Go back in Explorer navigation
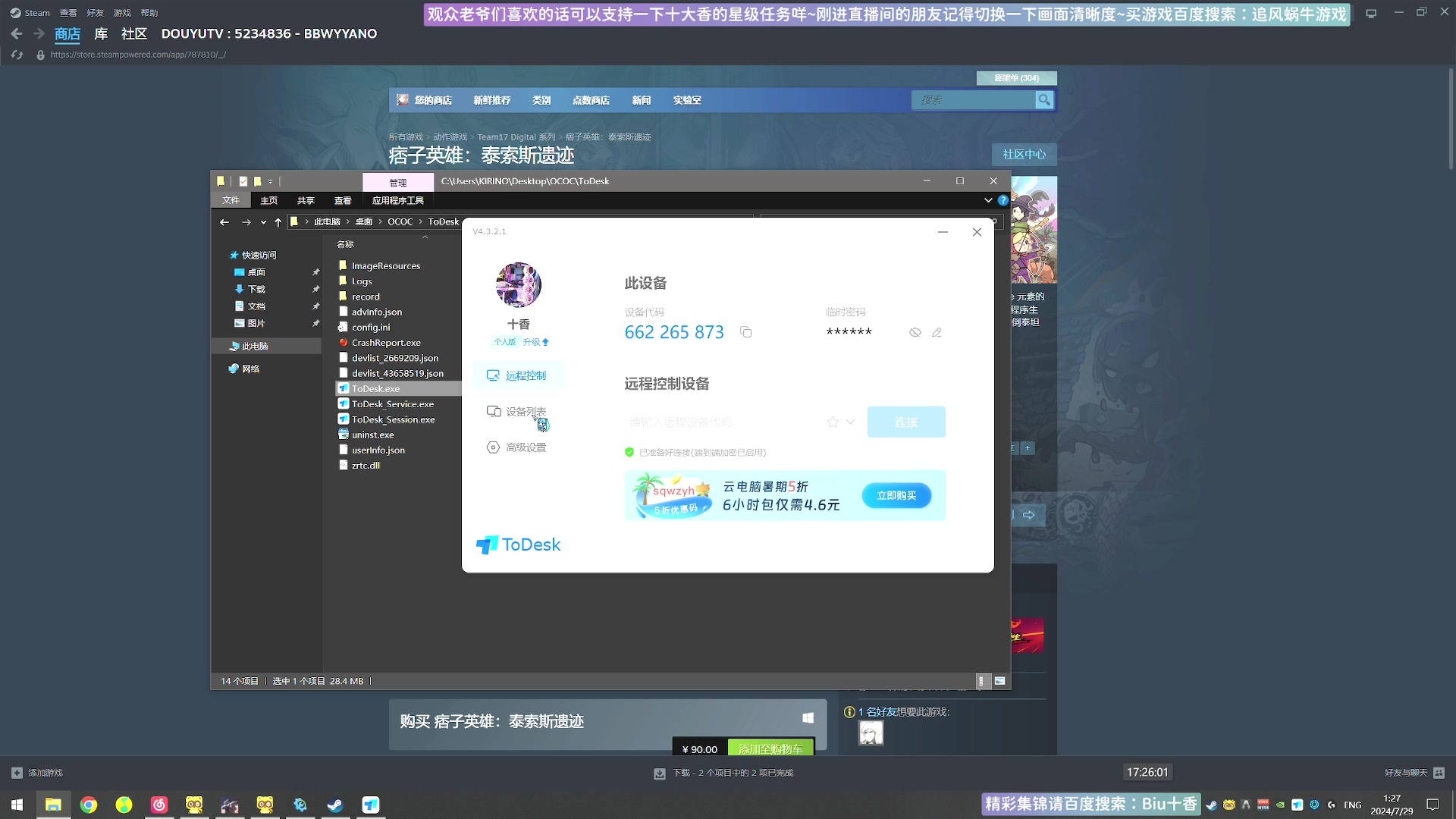 (x=224, y=222)
